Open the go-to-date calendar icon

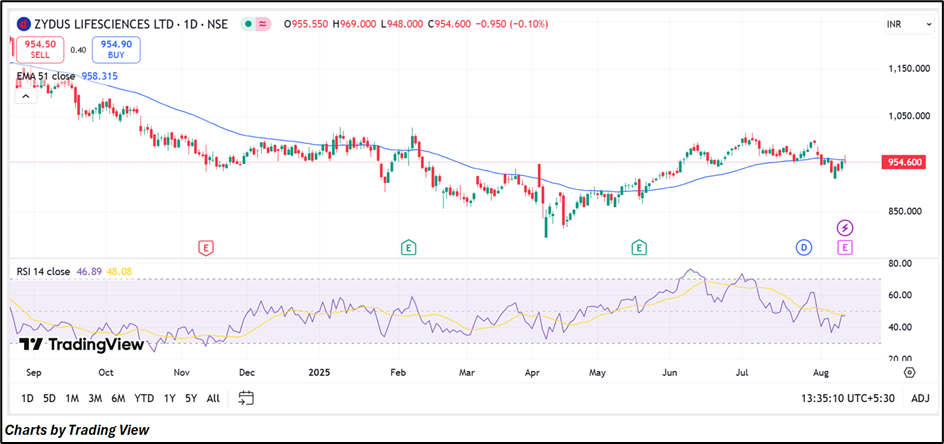click(x=246, y=398)
